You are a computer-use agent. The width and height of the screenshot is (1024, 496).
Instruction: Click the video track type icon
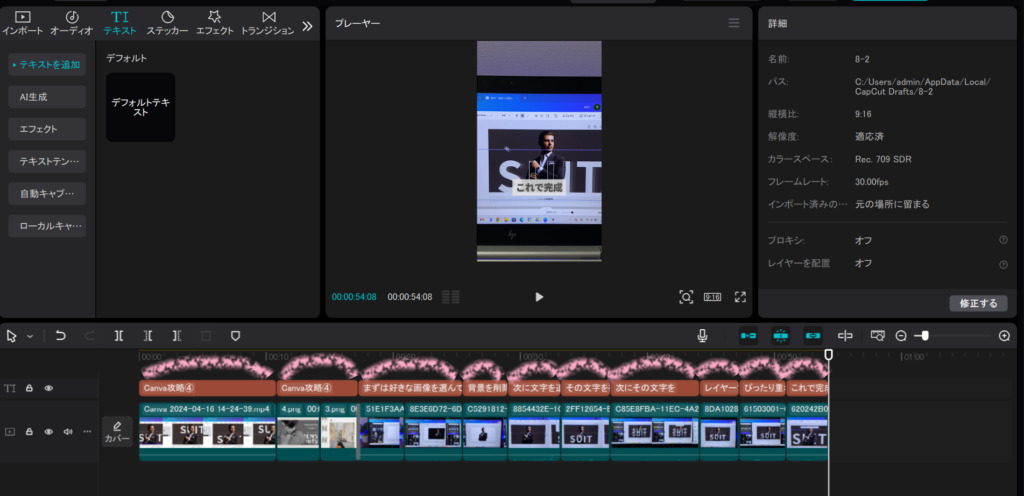click(x=10, y=432)
